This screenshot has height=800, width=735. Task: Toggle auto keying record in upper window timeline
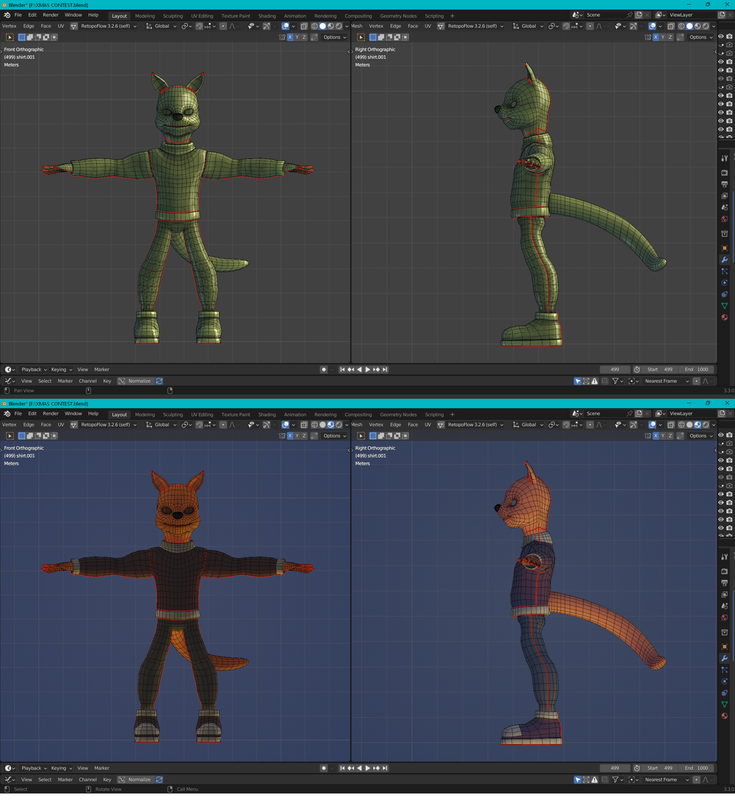(323, 369)
